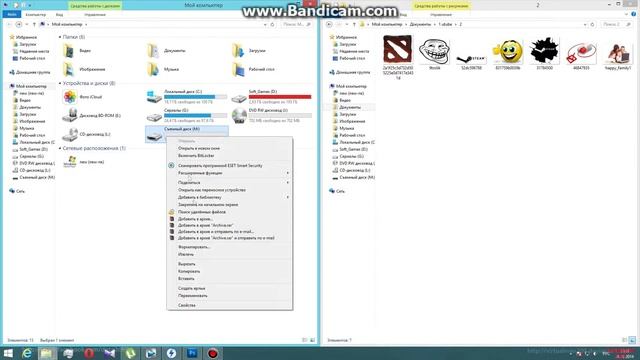The width and height of the screenshot is (640, 360).
Task: Select the Дисковод BD-ROM drive icon
Action: point(70,116)
